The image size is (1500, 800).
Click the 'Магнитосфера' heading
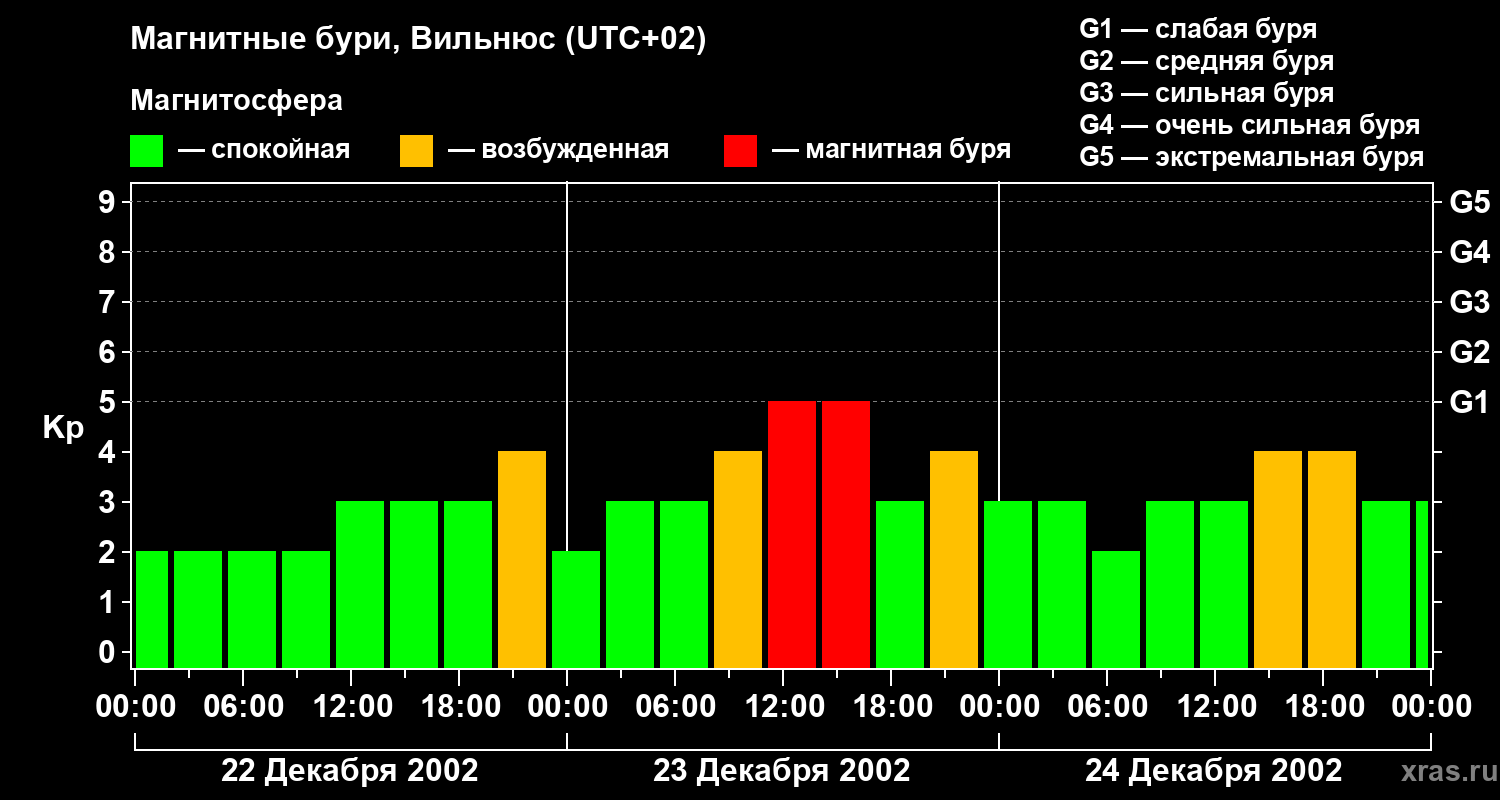[x=236, y=100]
